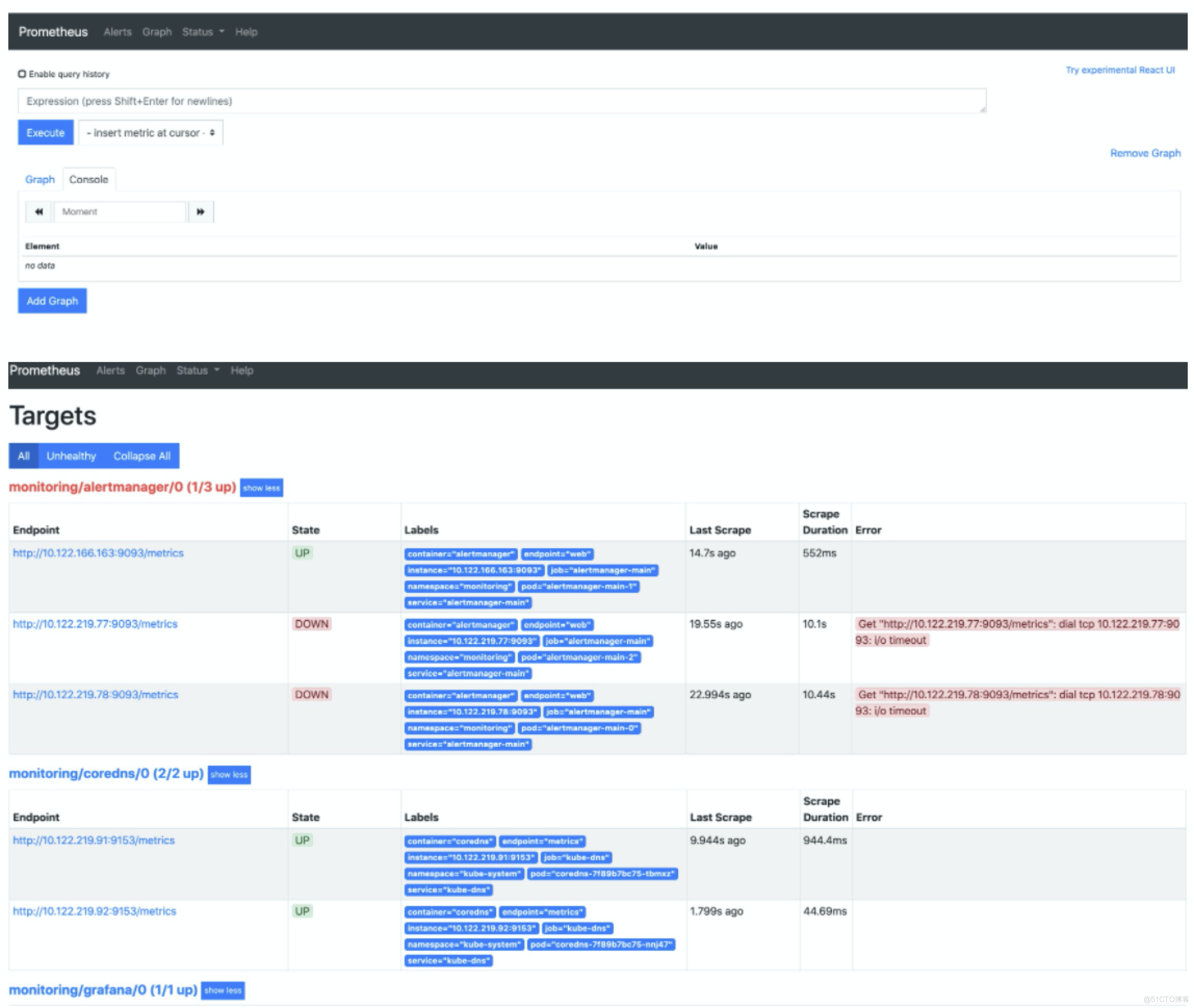
Task: Open the insert metric at cursor dropdown
Action: tap(150, 133)
